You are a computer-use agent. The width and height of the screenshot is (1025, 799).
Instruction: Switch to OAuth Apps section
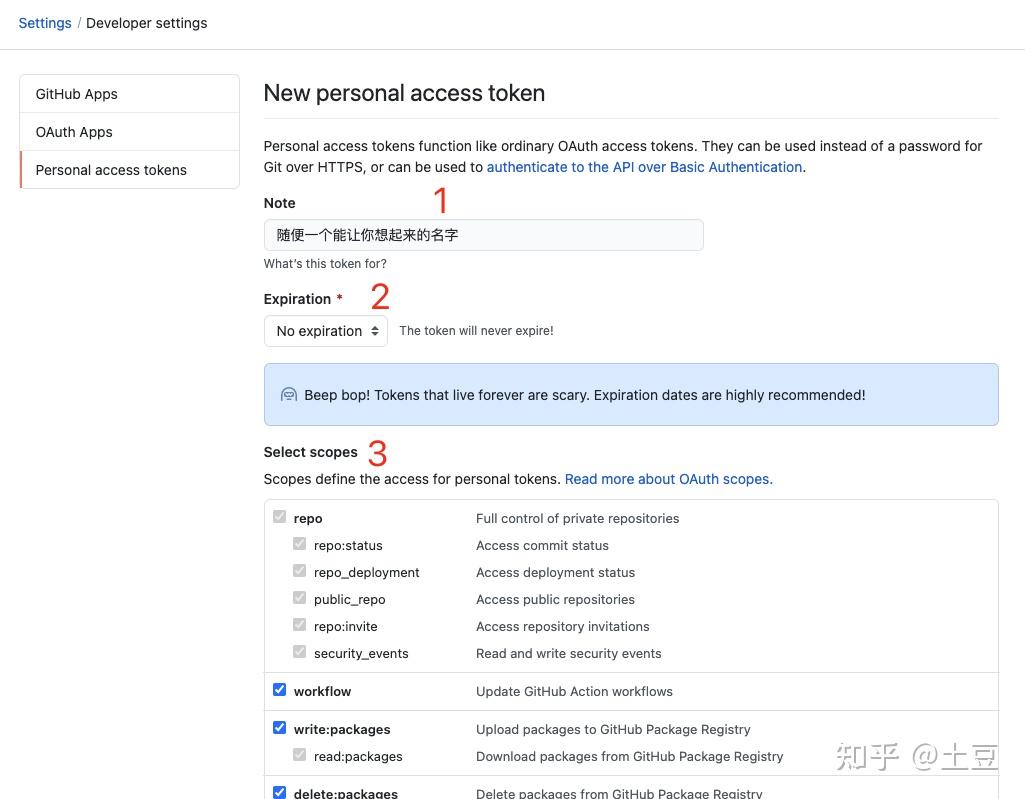point(73,131)
